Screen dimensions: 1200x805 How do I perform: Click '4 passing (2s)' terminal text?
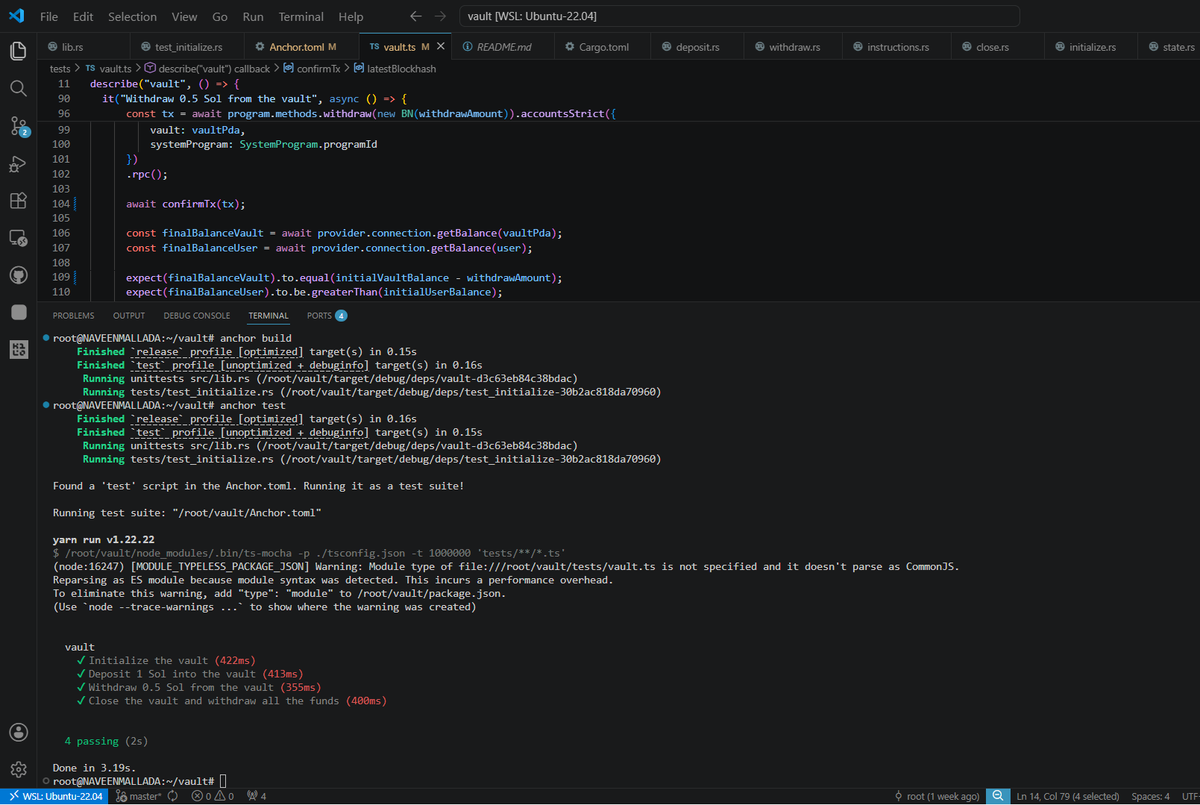coord(105,742)
